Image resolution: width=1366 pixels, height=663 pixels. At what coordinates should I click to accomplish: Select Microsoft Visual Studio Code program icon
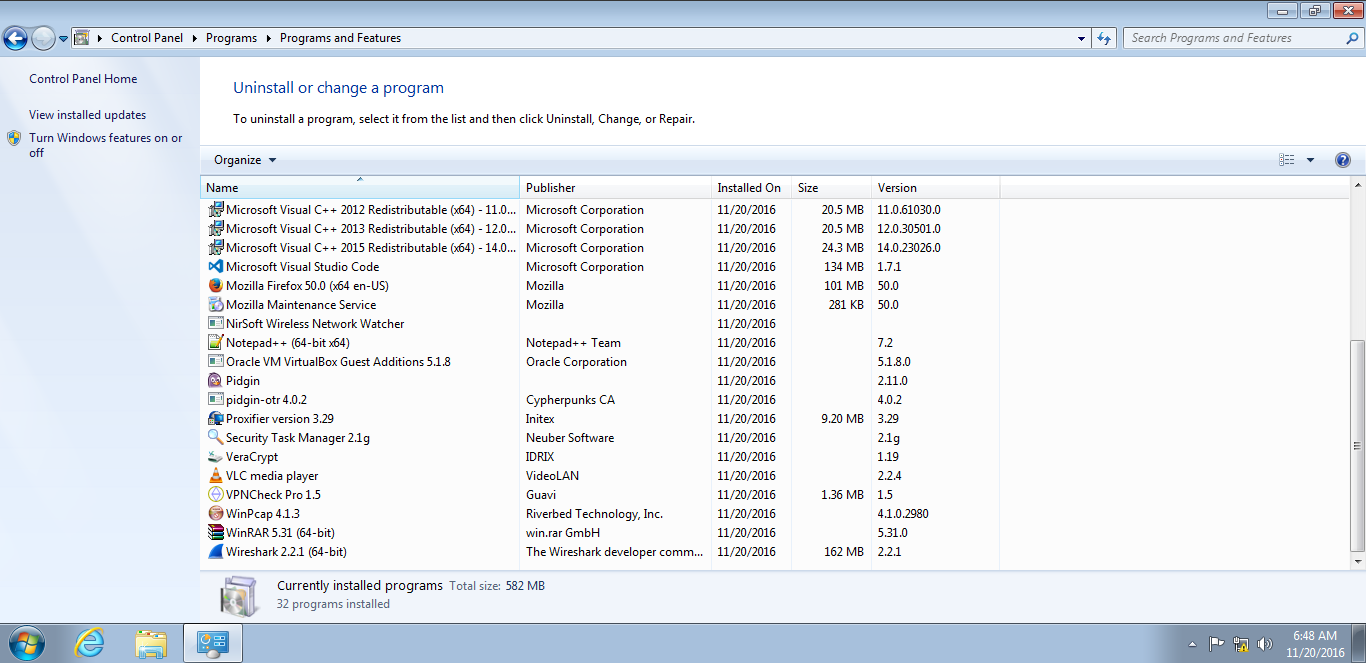[215, 267]
